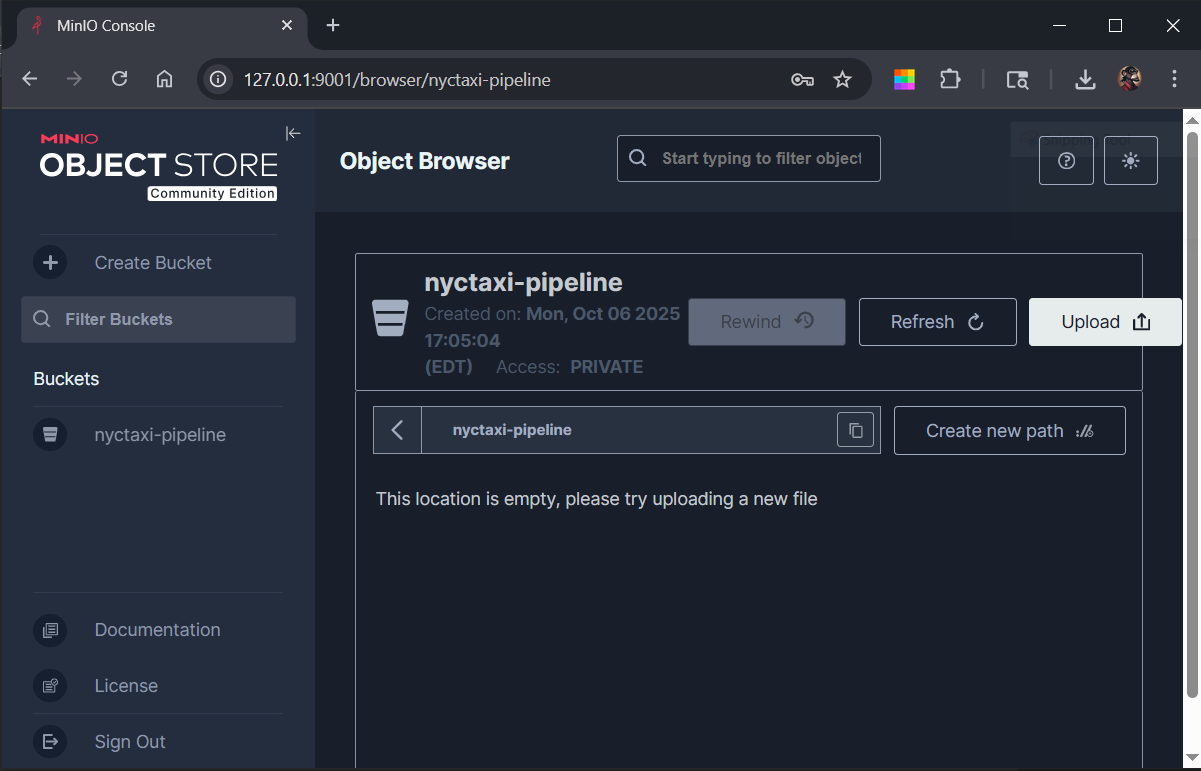Reload the browser page
The height and width of the screenshot is (771, 1201).
tap(120, 79)
